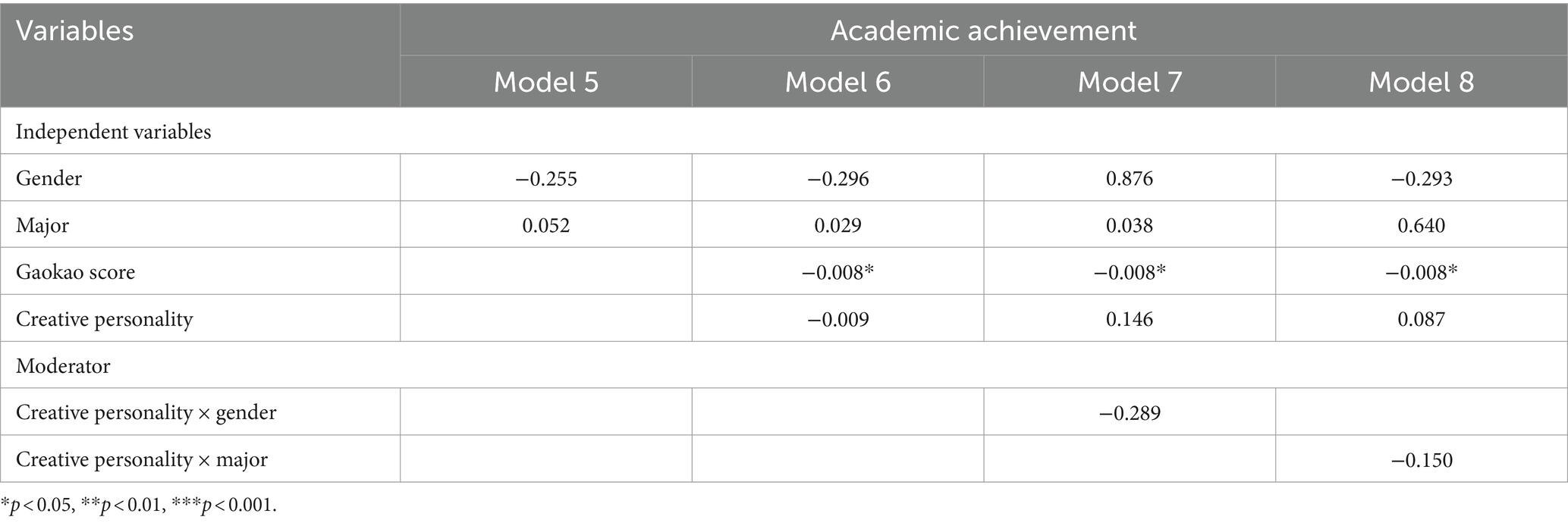Click the Model 5 column header
The image size is (1568, 523).
click(x=546, y=82)
